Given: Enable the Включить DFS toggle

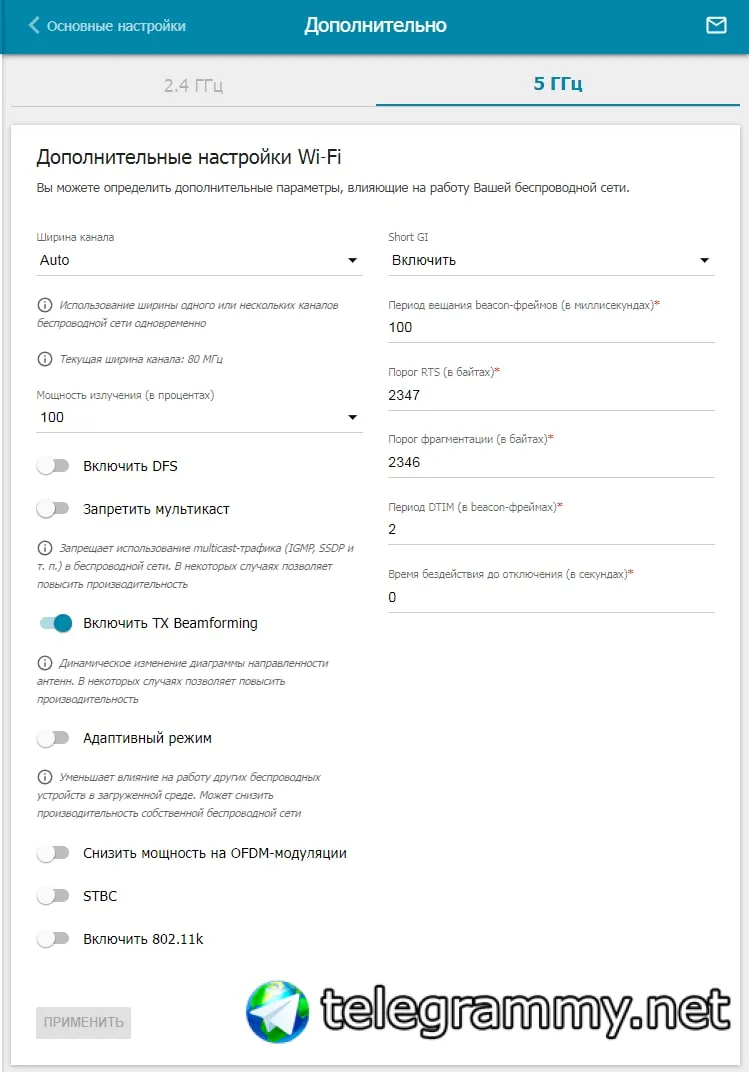Looking at the screenshot, I should [53, 466].
